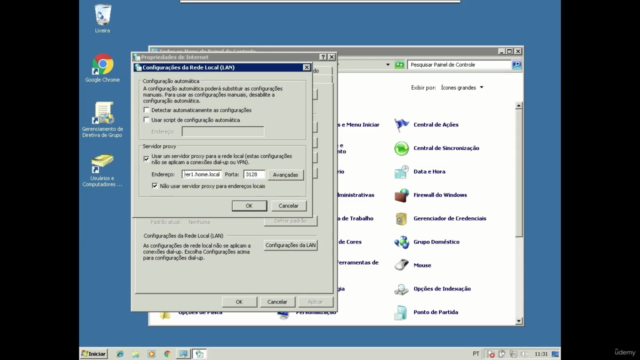Enable Usar script de configuração automática
The height and width of the screenshot is (360, 640).
[x=146, y=120]
